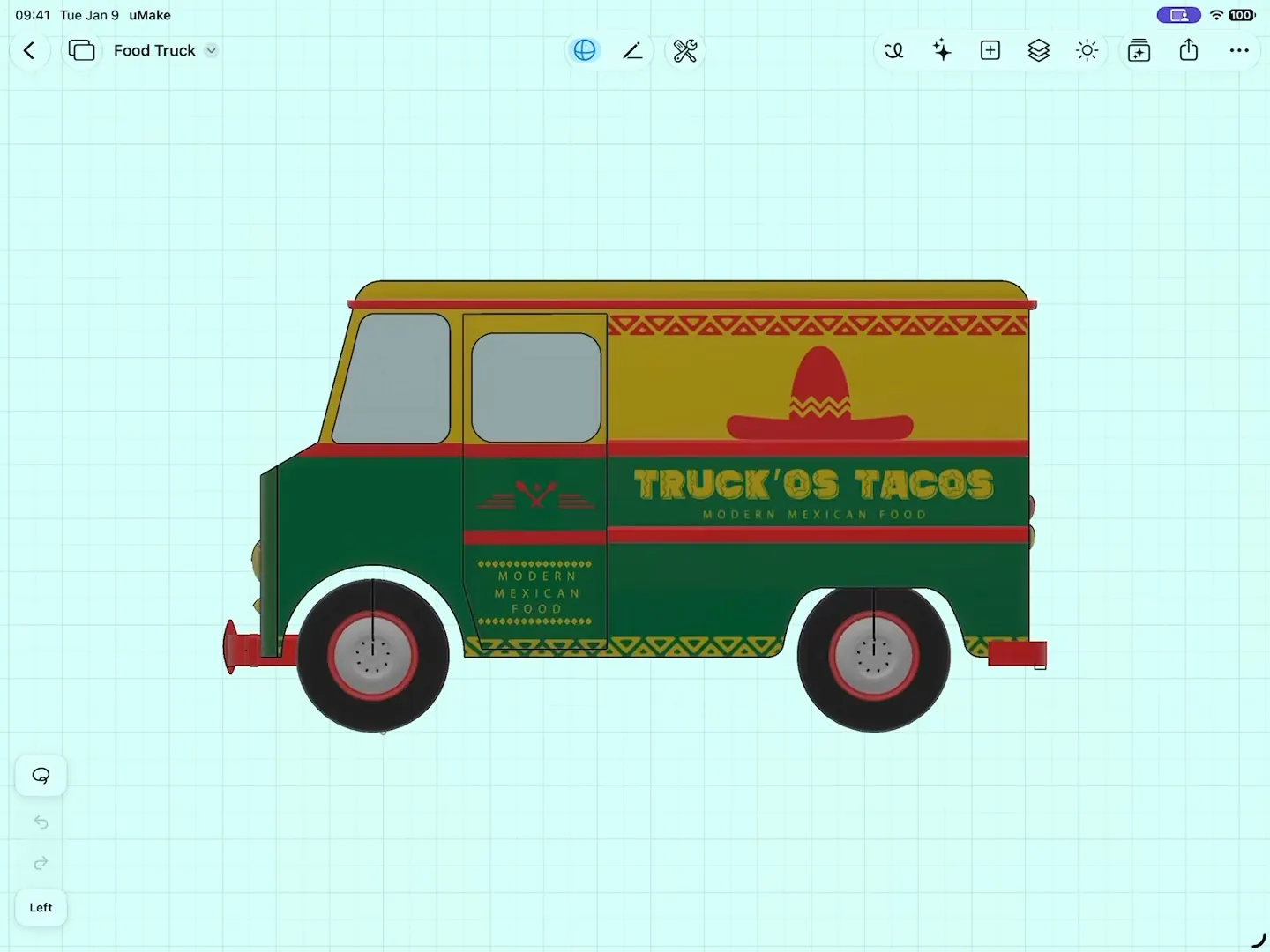This screenshot has height=952, width=1270.
Task: Undo the last action
Action: [x=41, y=822]
